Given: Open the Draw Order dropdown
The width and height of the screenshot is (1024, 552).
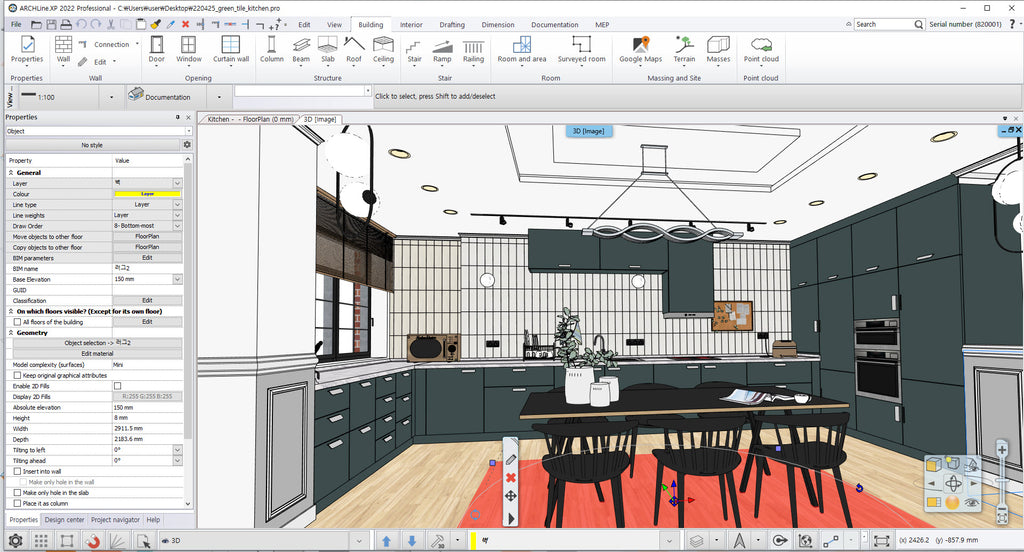Looking at the screenshot, I should pyautogui.click(x=177, y=225).
